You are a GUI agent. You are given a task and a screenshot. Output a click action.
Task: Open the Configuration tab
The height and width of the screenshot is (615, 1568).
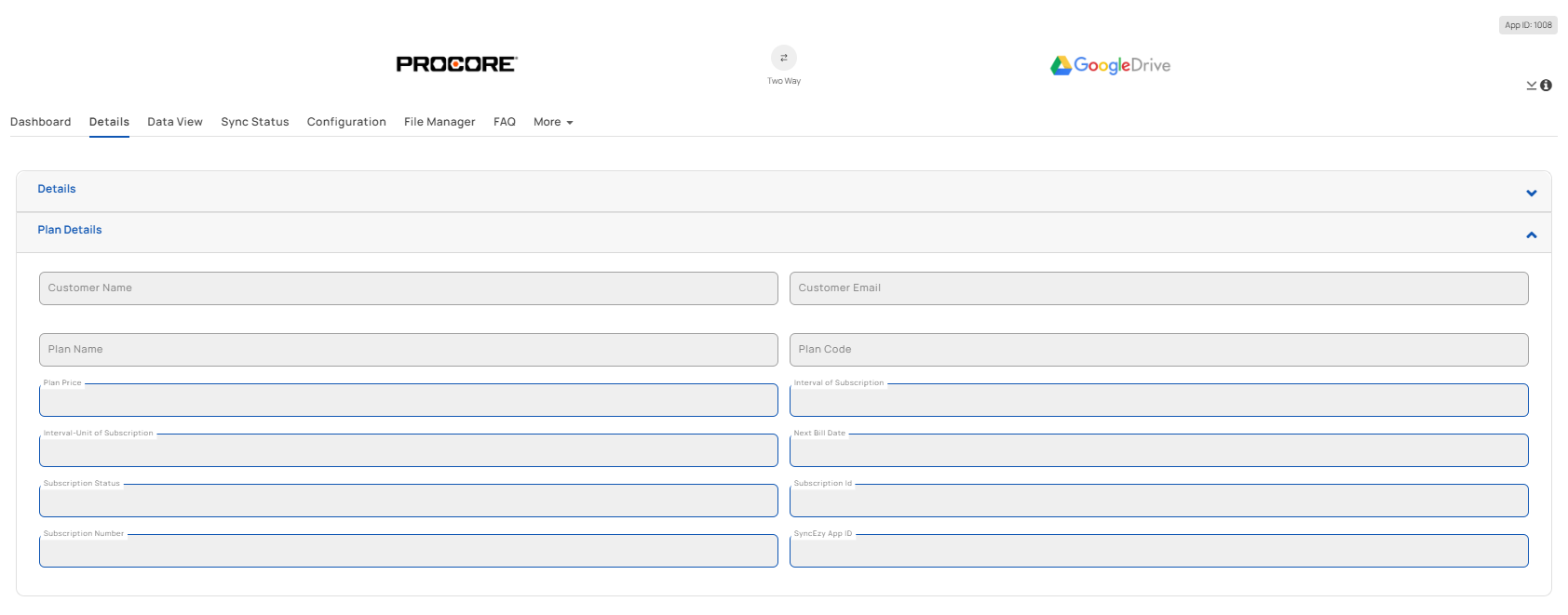tap(345, 122)
